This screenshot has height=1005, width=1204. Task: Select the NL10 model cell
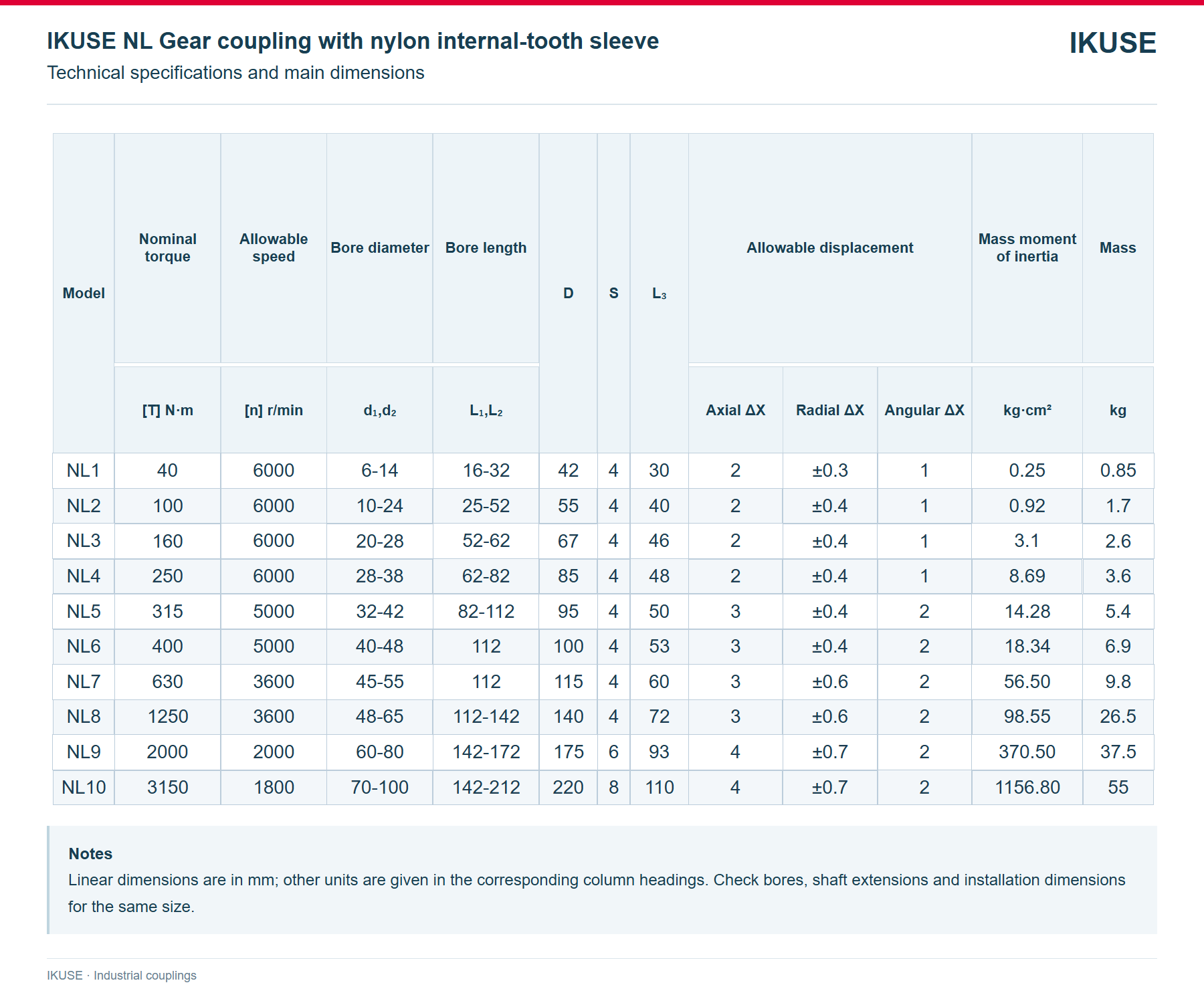click(84, 787)
